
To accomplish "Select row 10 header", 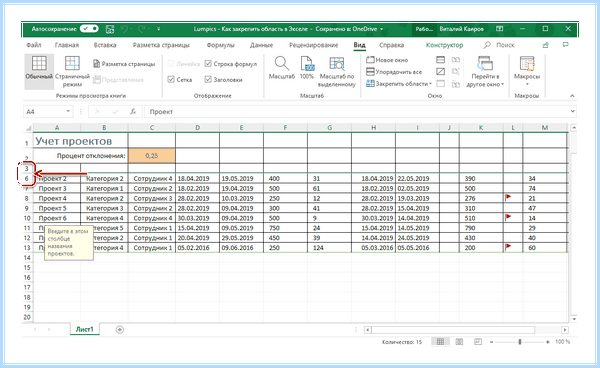I will [x=27, y=218].
